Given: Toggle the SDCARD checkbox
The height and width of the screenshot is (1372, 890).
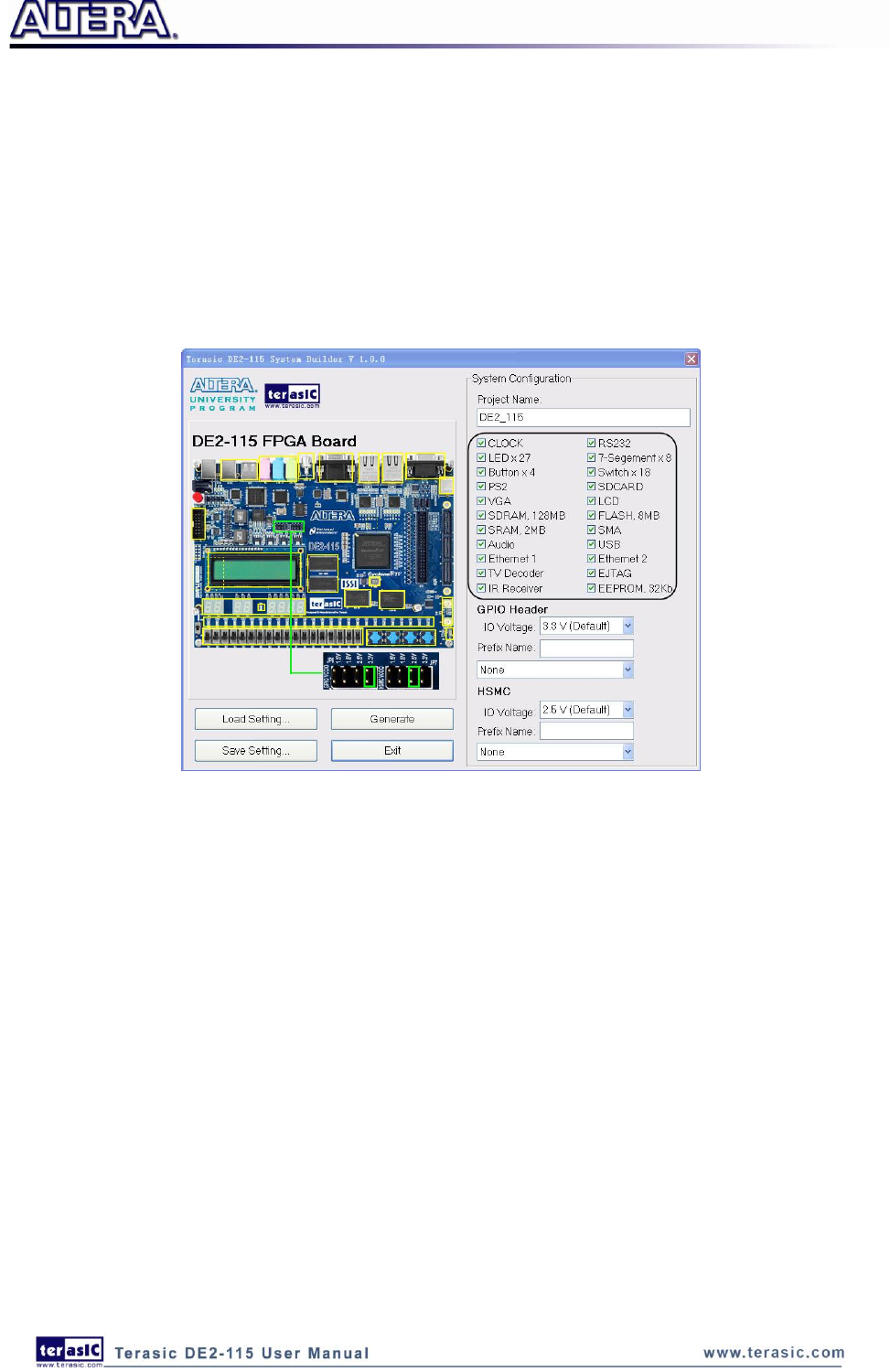Looking at the screenshot, I should tap(592, 487).
